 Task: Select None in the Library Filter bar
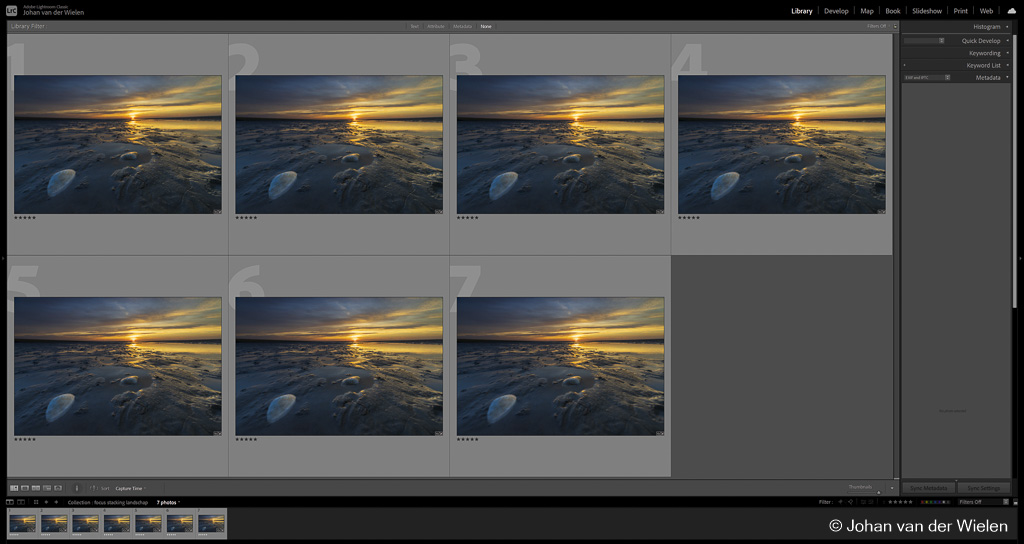tap(486, 26)
